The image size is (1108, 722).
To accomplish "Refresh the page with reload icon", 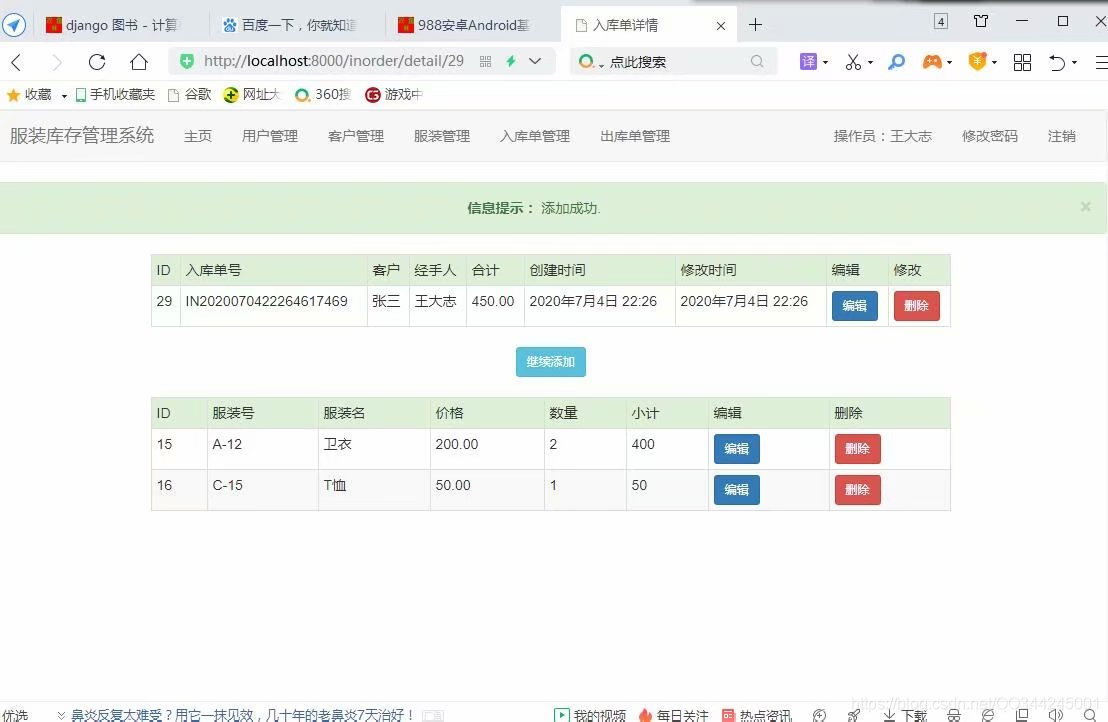I will click(x=96, y=61).
